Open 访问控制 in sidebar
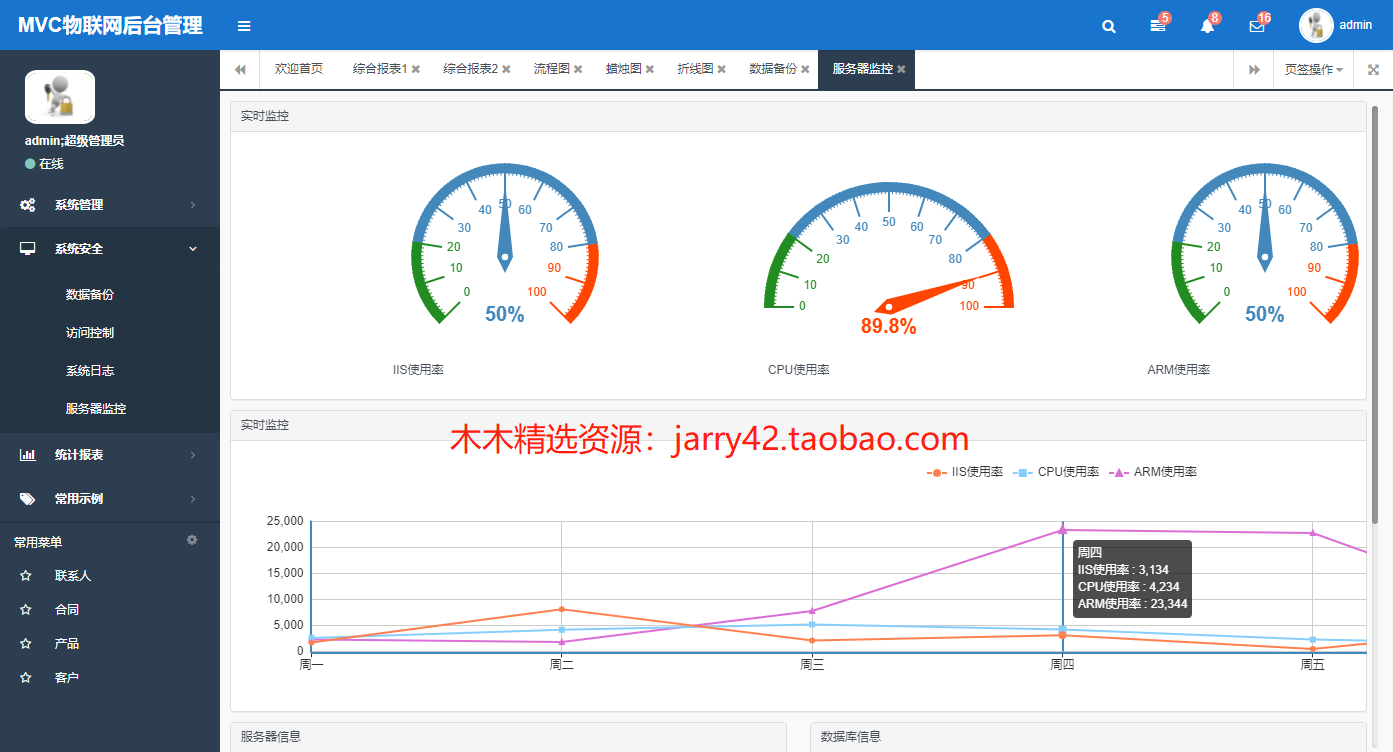This screenshot has height=752, width=1393. click(90, 333)
